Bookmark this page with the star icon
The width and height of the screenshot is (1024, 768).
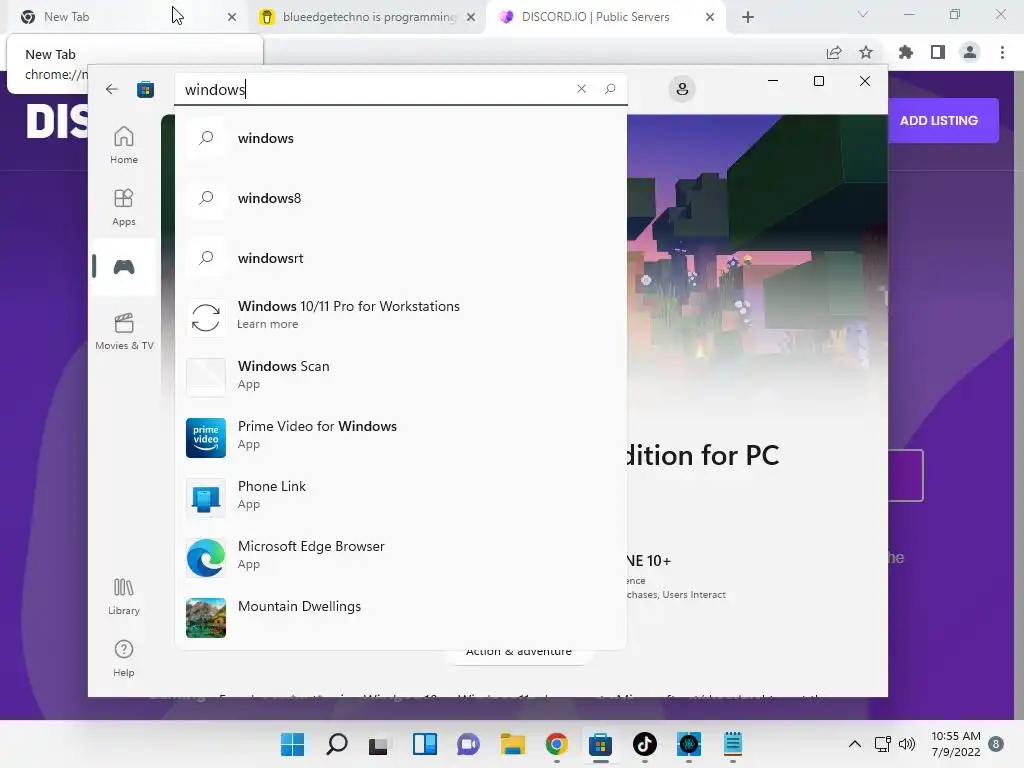pos(866,52)
